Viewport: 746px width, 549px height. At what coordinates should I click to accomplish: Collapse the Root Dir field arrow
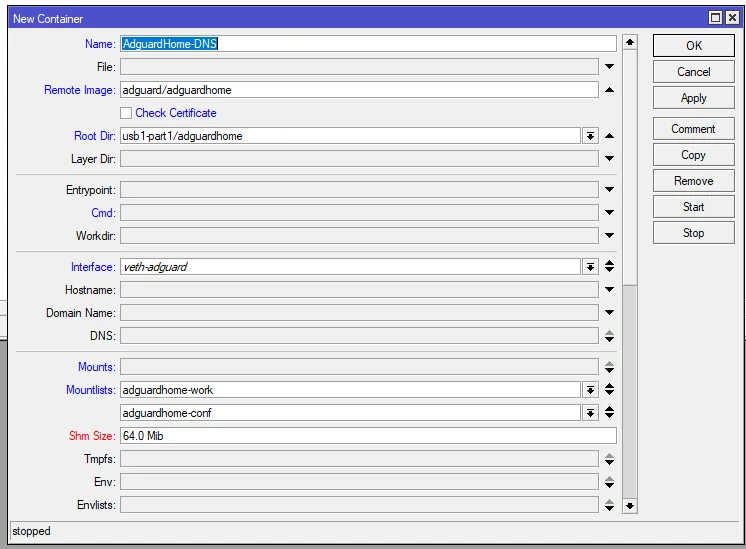[609, 136]
